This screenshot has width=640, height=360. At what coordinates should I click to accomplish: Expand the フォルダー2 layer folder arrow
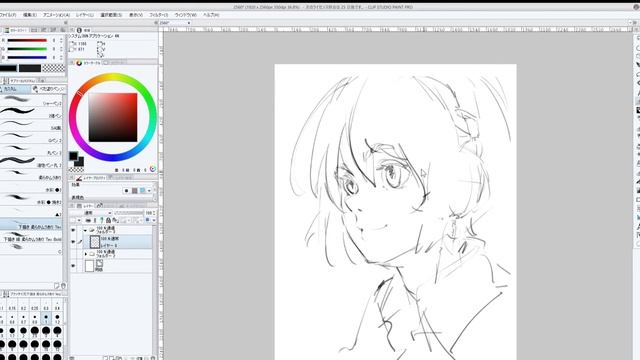pos(86,254)
